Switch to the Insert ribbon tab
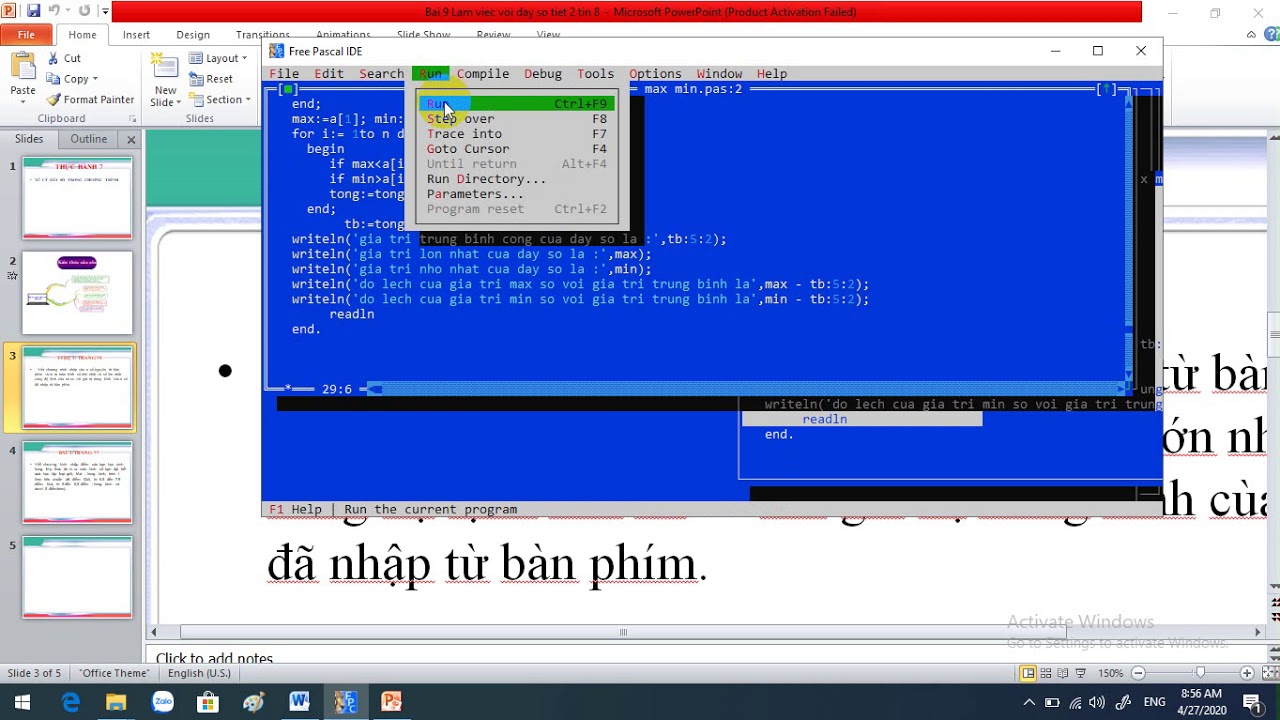Screen dimensions: 1280x720 [x=136, y=34]
